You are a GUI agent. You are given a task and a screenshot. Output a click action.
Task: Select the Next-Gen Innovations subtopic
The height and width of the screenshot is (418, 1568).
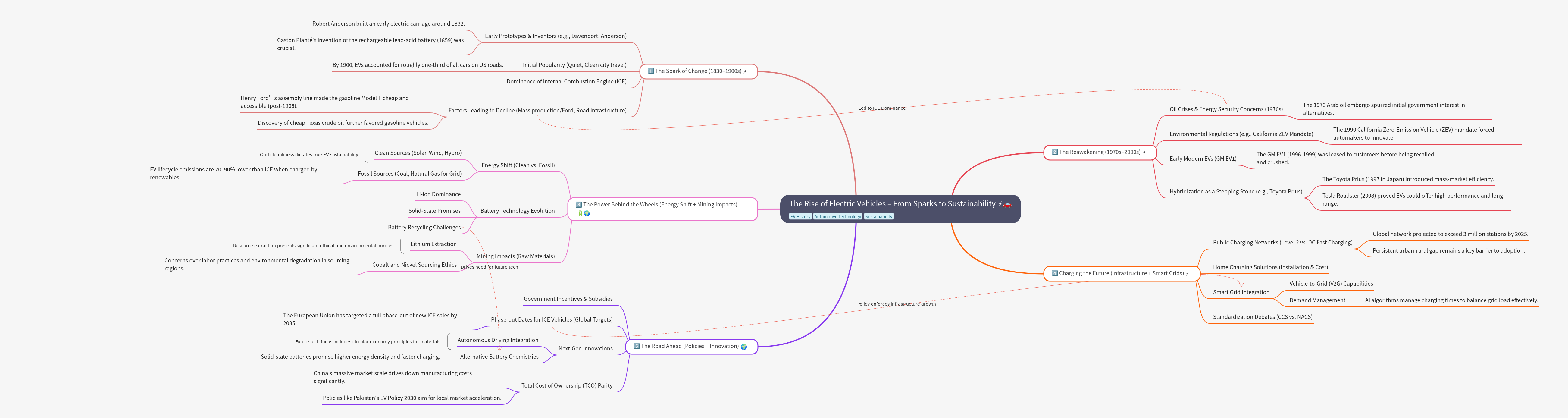585,349
